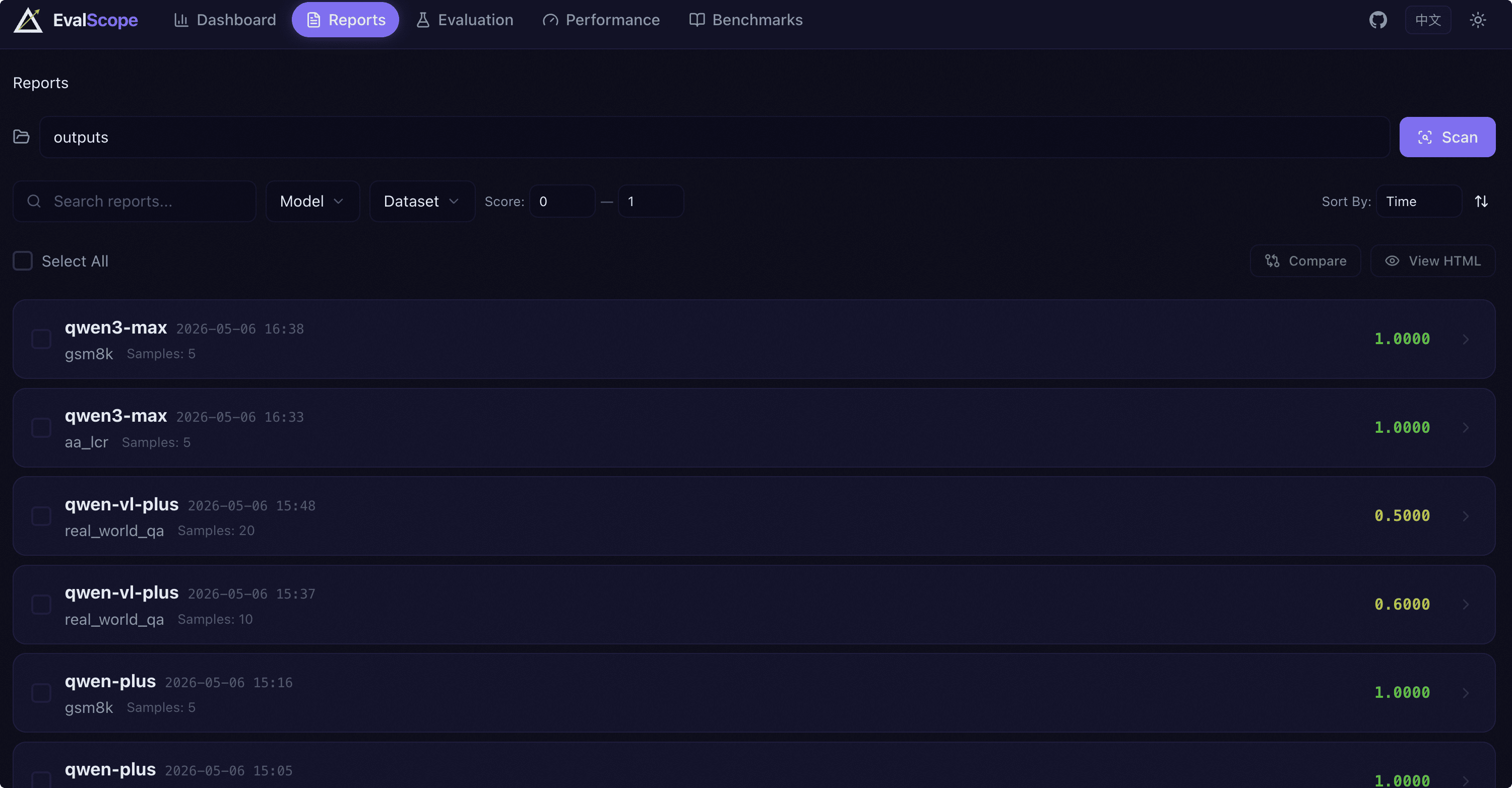1512x788 pixels.
Task: Expand the Model filter dropdown
Action: click(312, 201)
